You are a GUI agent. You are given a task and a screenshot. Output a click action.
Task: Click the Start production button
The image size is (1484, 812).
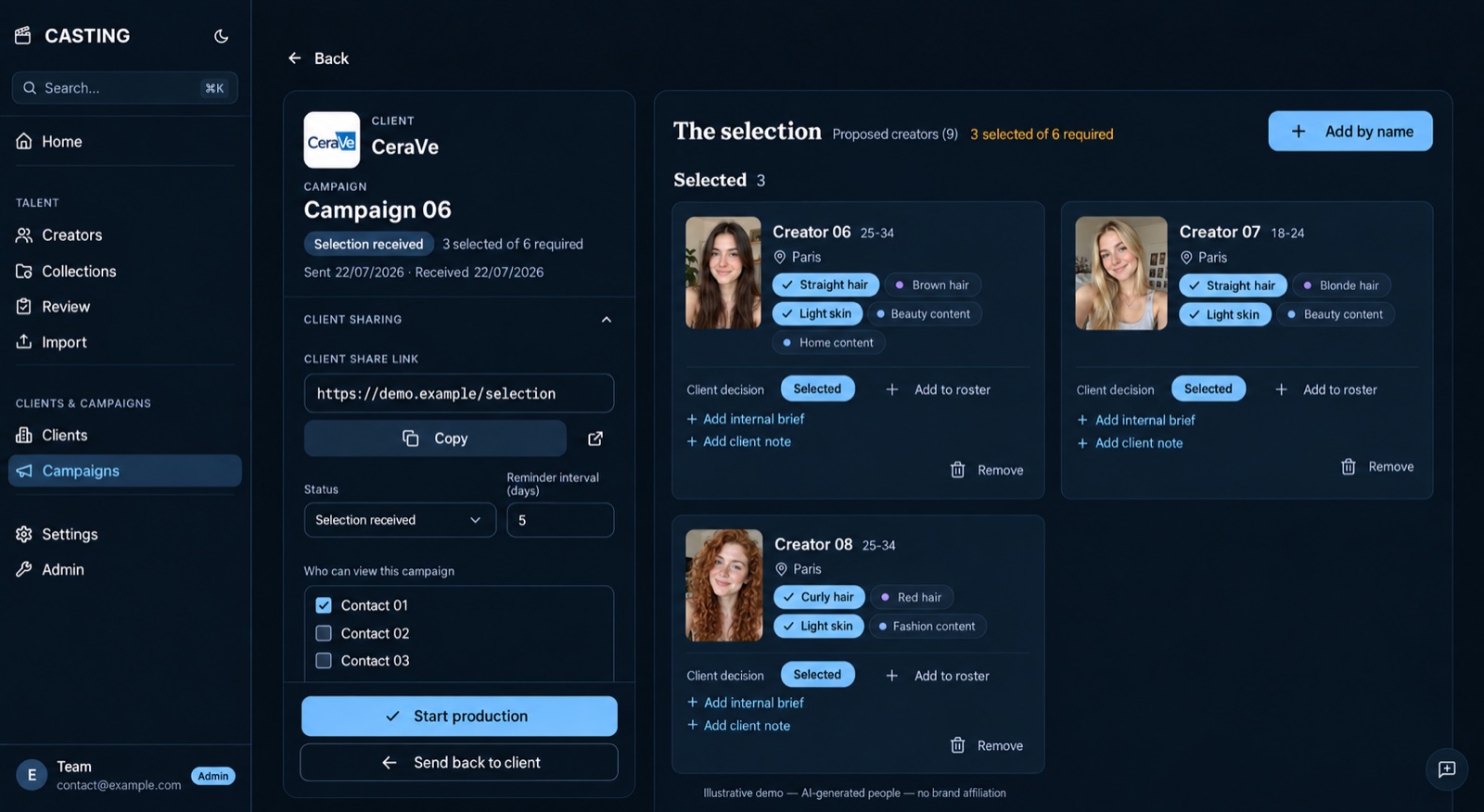(459, 717)
